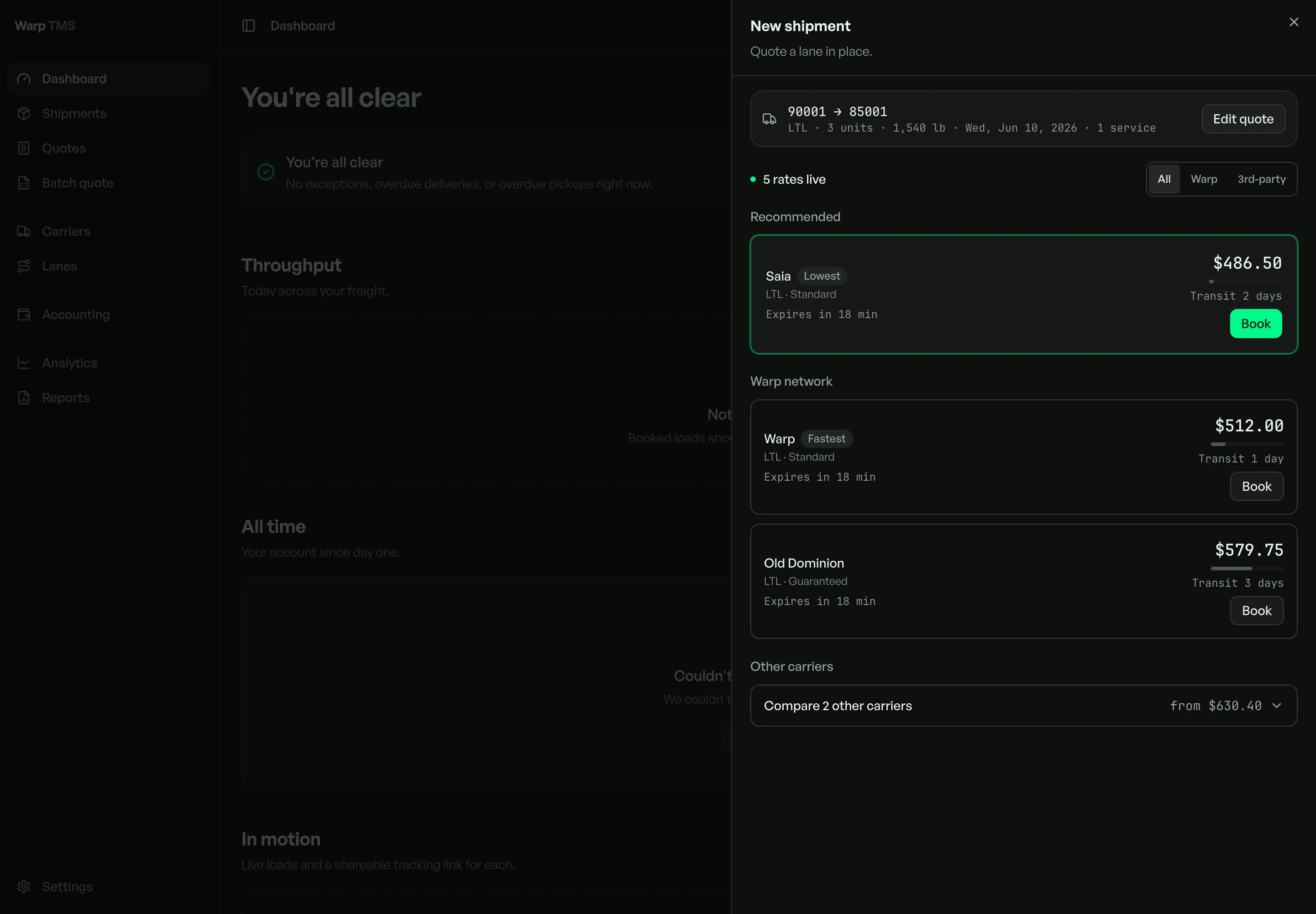Open Carriers in the sidebar
Viewport: 1316px width, 914px height.
109,231
